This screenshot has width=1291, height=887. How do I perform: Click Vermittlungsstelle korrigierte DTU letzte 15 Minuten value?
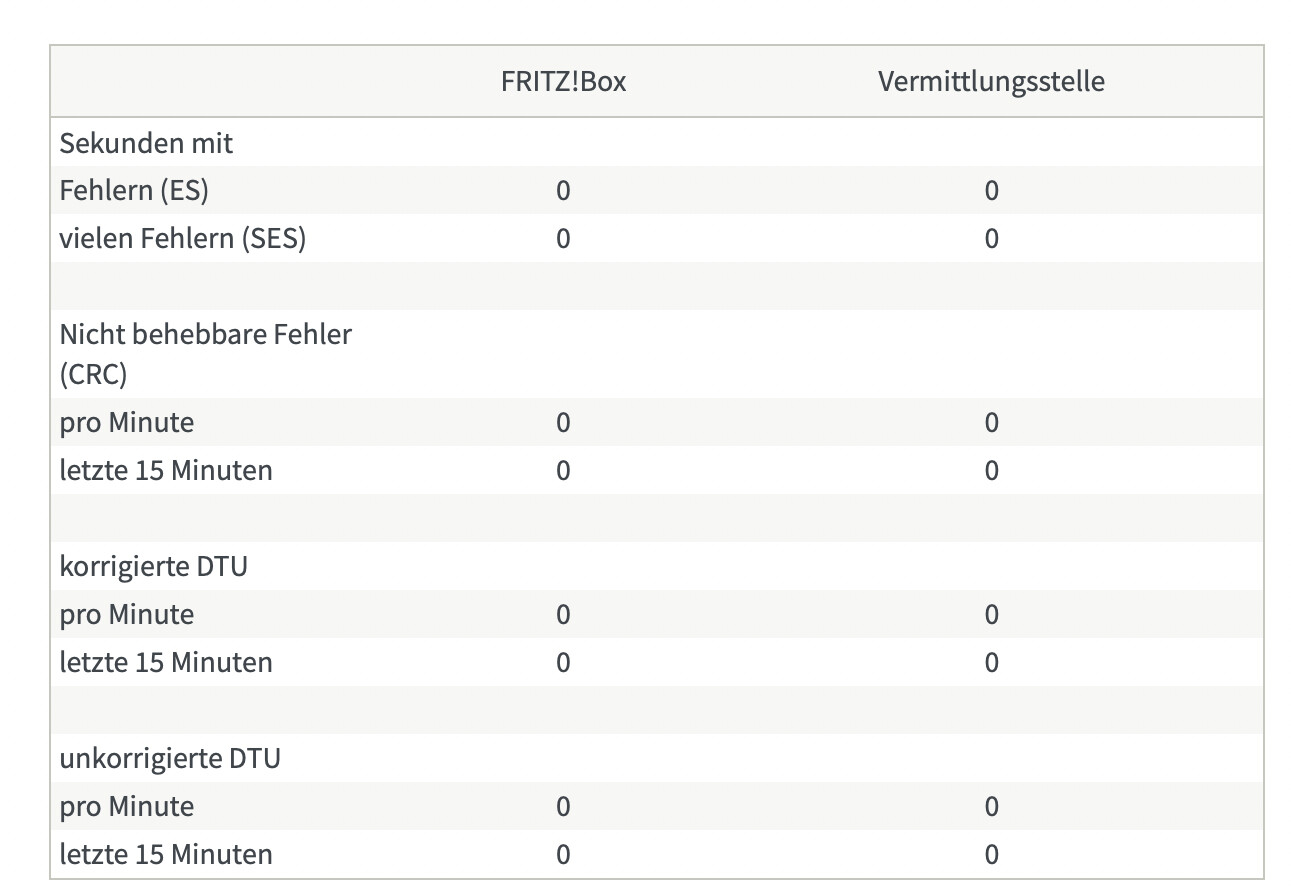point(991,662)
